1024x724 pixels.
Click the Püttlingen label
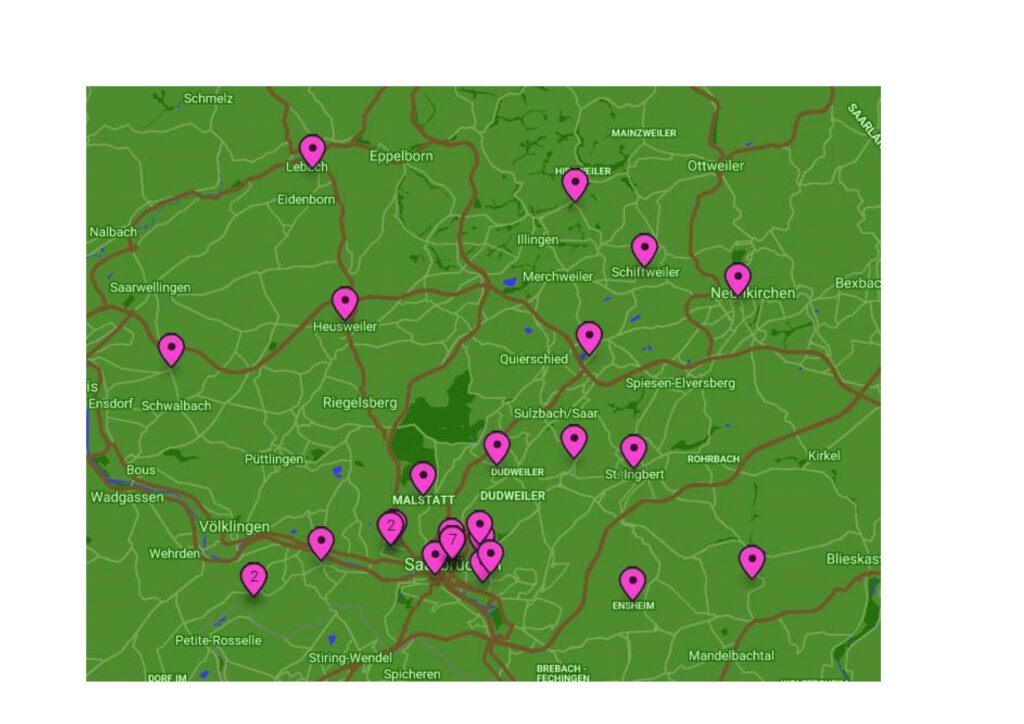(x=274, y=459)
